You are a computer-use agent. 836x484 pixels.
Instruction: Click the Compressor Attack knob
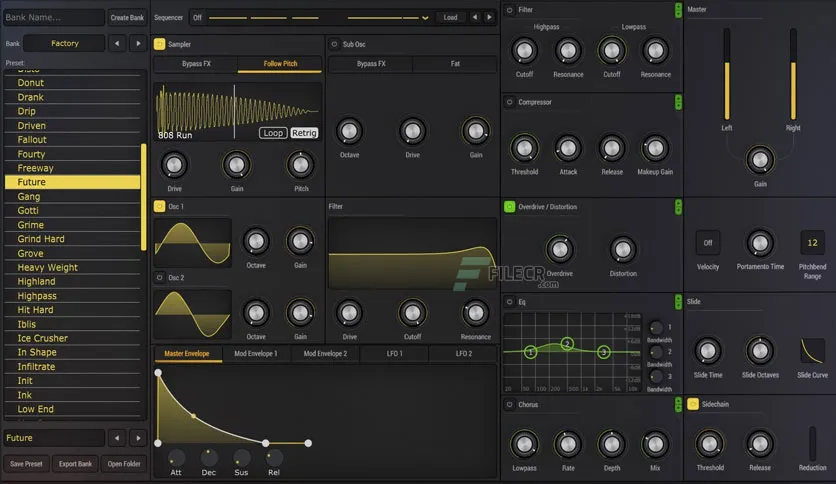pos(568,149)
